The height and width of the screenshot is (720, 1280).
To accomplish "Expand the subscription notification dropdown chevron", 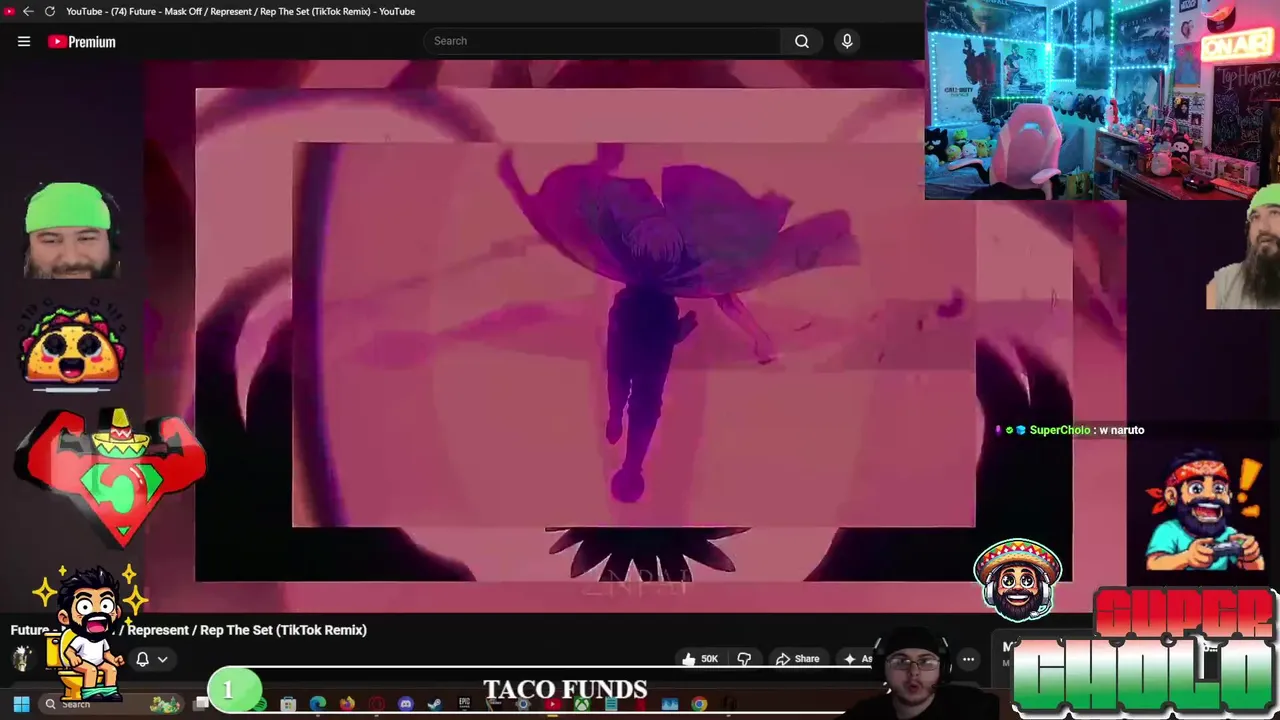I will pos(162,660).
